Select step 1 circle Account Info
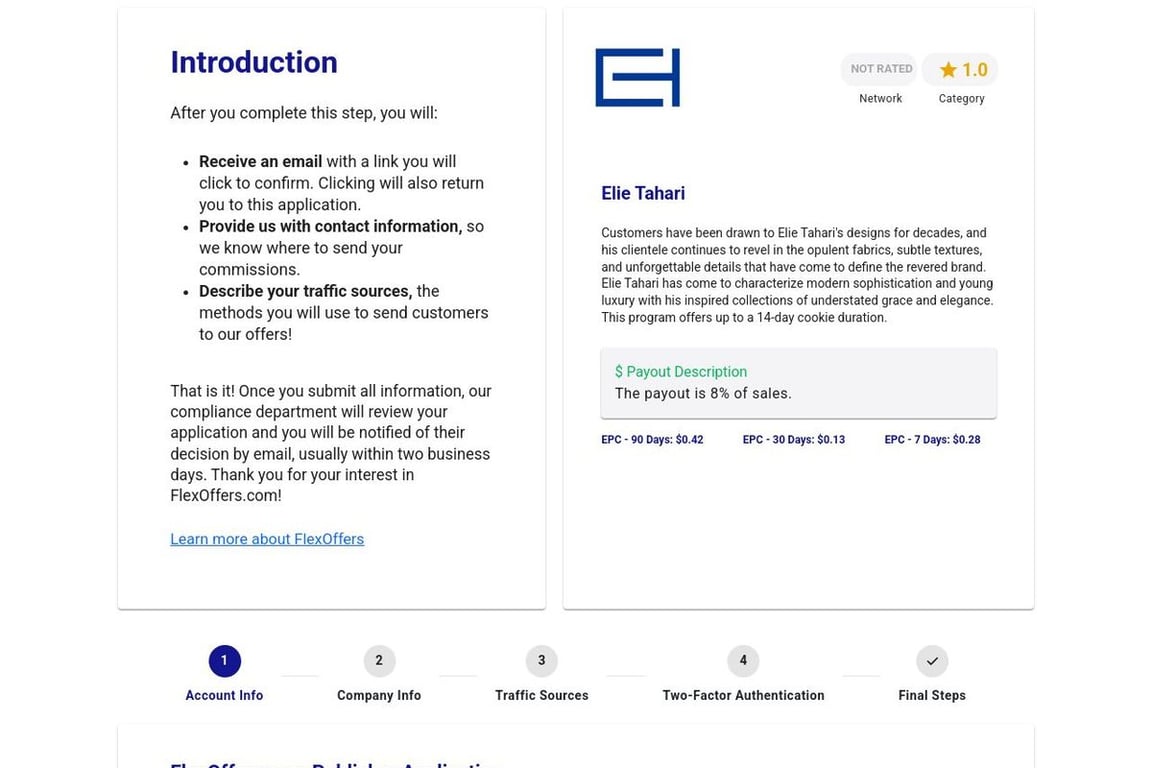 pyautogui.click(x=224, y=661)
